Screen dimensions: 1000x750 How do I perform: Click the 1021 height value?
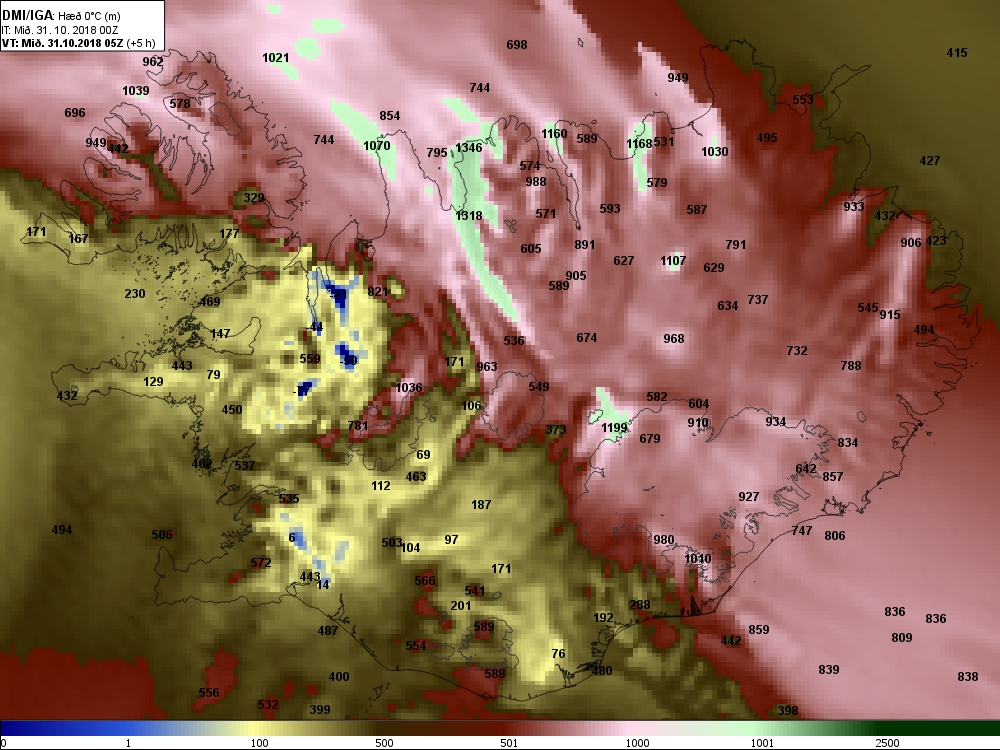coord(276,57)
